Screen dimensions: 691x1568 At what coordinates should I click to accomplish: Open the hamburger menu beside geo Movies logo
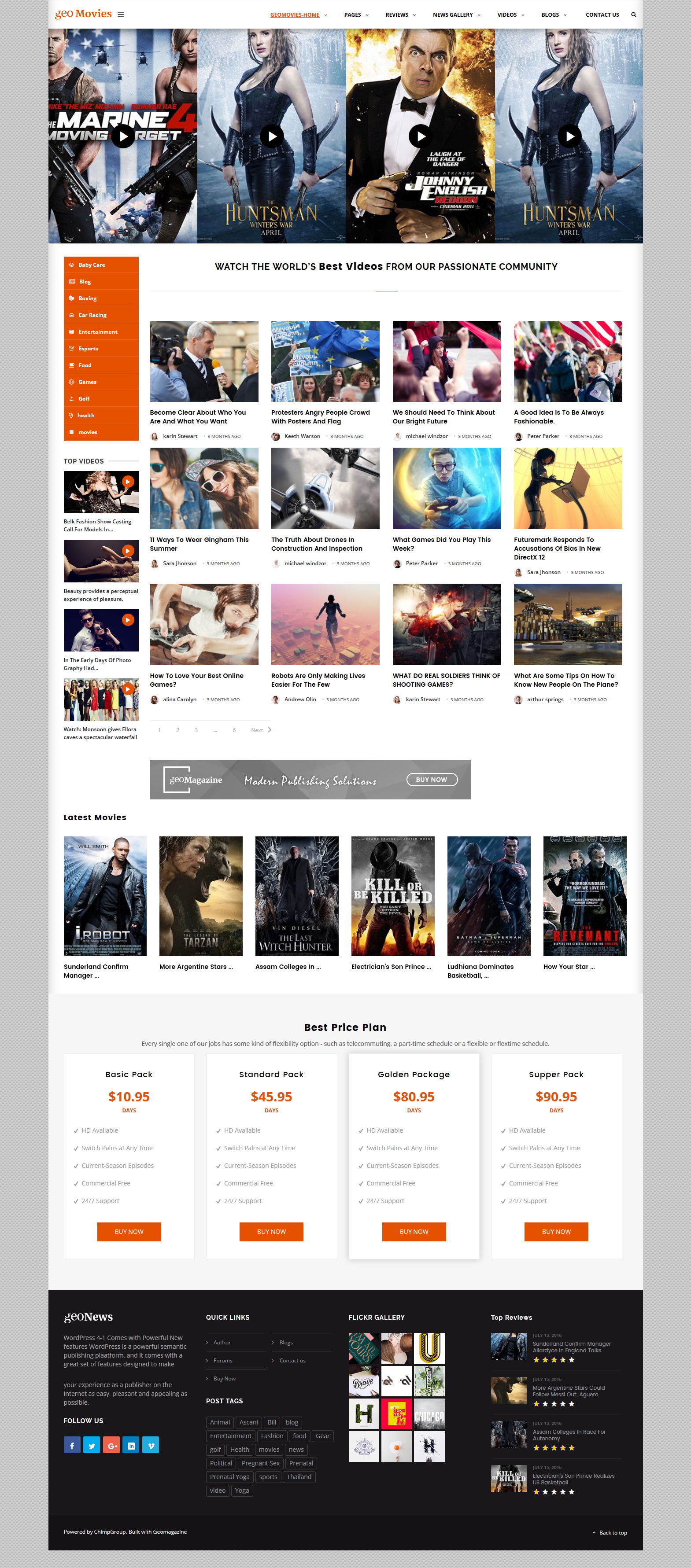[x=121, y=15]
